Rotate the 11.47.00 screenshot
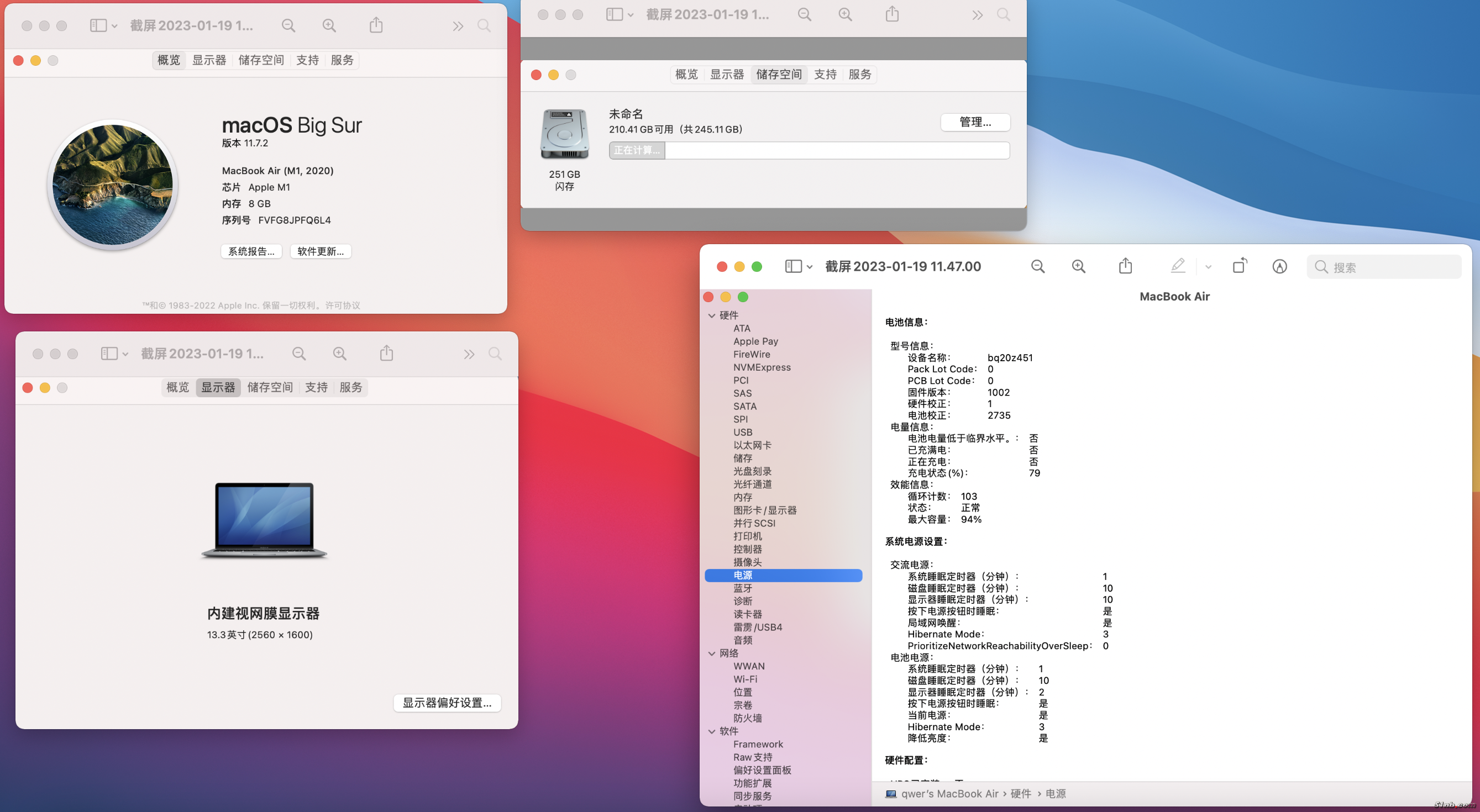 [x=1239, y=265]
